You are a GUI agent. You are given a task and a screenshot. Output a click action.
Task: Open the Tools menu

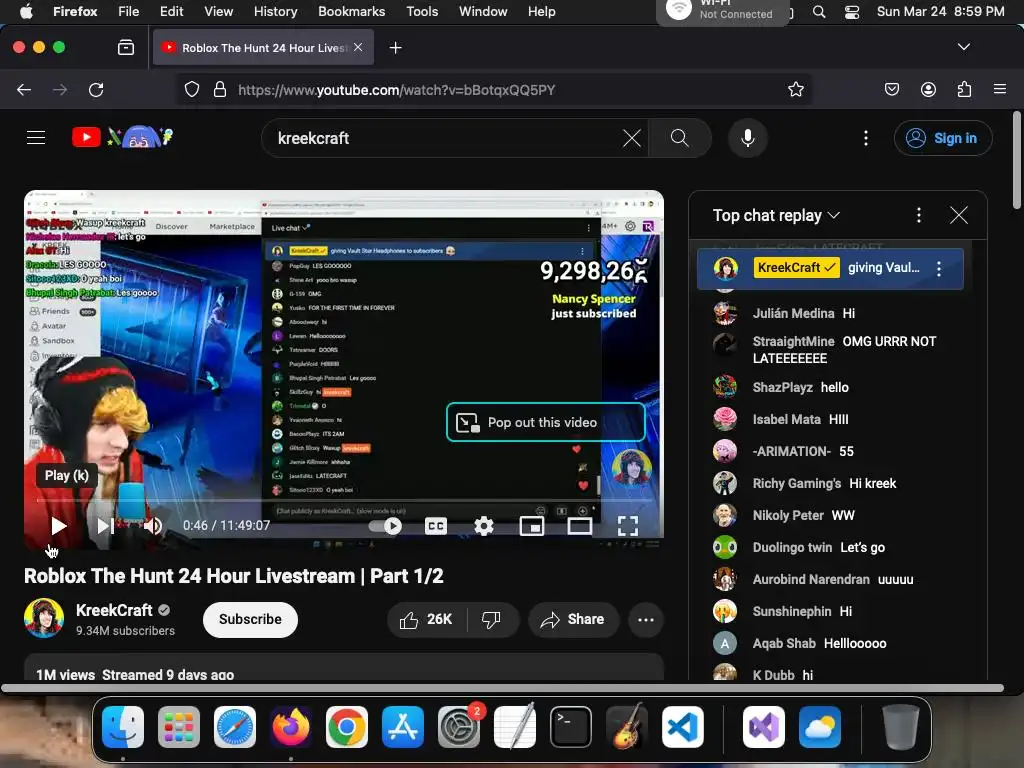point(422,11)
